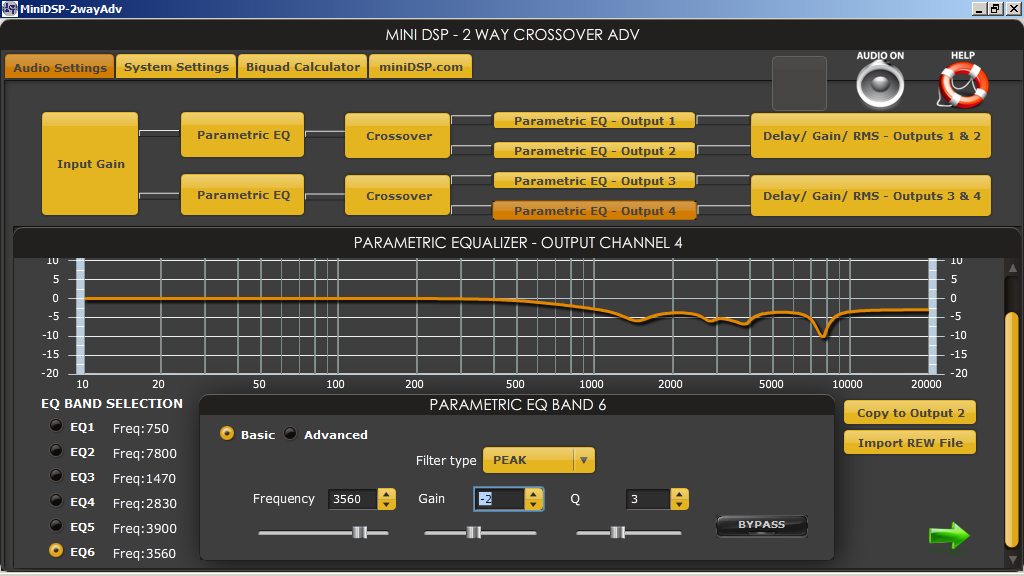This screenshot has width=1024, height=576.
Task: Open the Audio Settings tab
Action: 59,67
